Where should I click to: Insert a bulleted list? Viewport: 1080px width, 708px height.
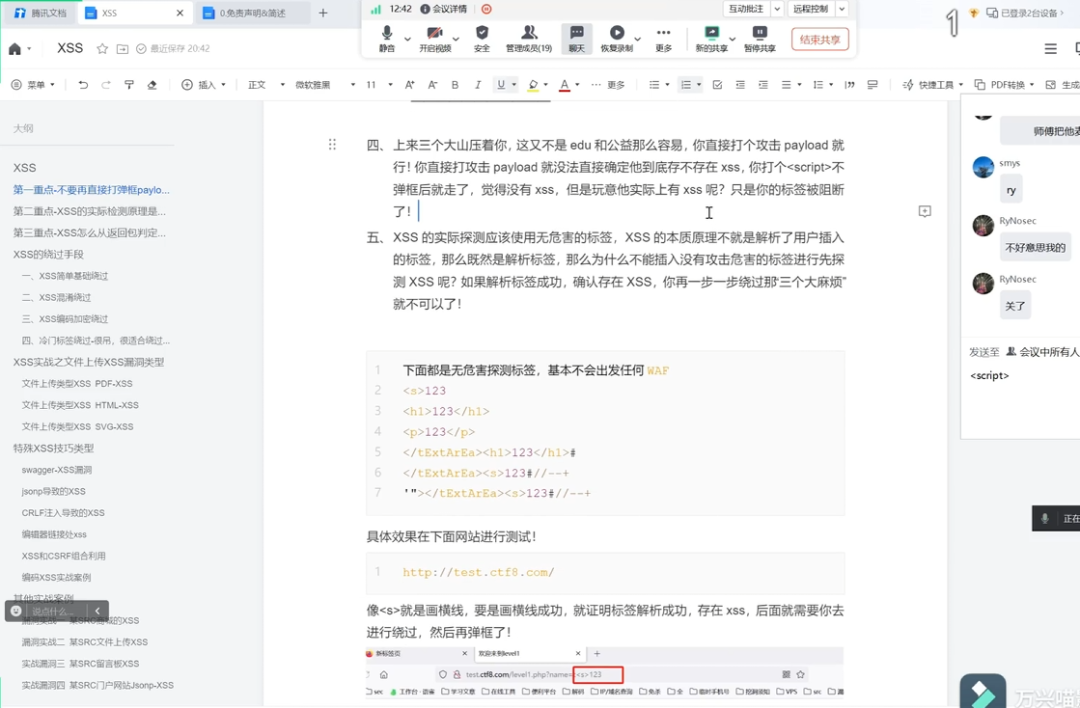click(x=654, y=85)
